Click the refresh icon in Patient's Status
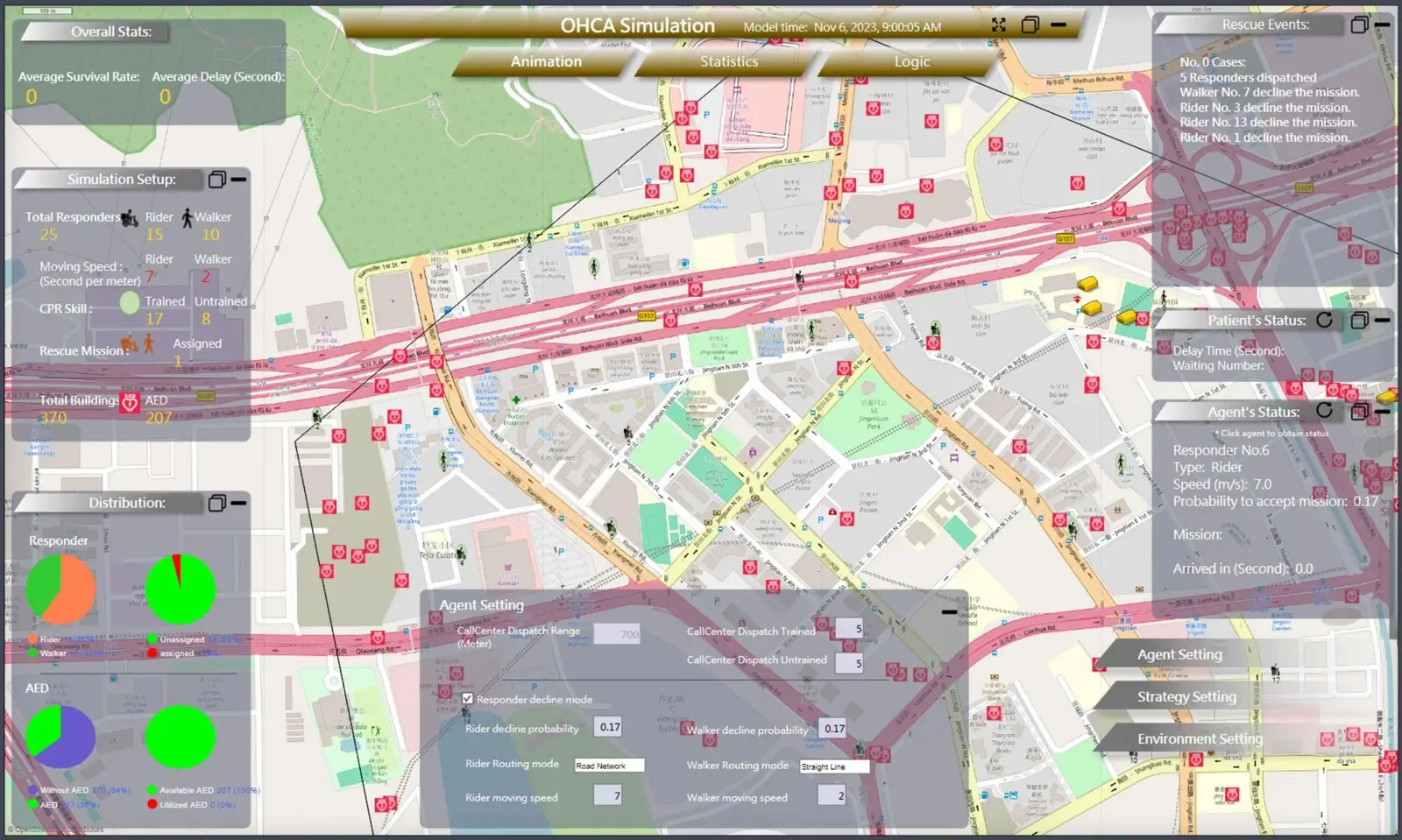This screenshot has width=1402, height=840. point(1324,320)
